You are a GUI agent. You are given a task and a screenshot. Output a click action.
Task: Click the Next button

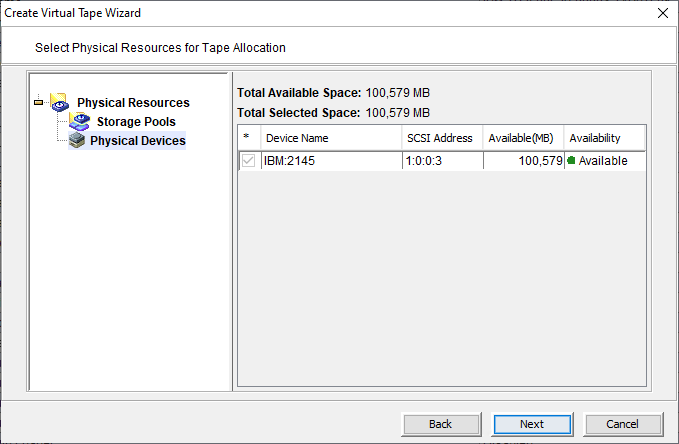coord(532,424)
